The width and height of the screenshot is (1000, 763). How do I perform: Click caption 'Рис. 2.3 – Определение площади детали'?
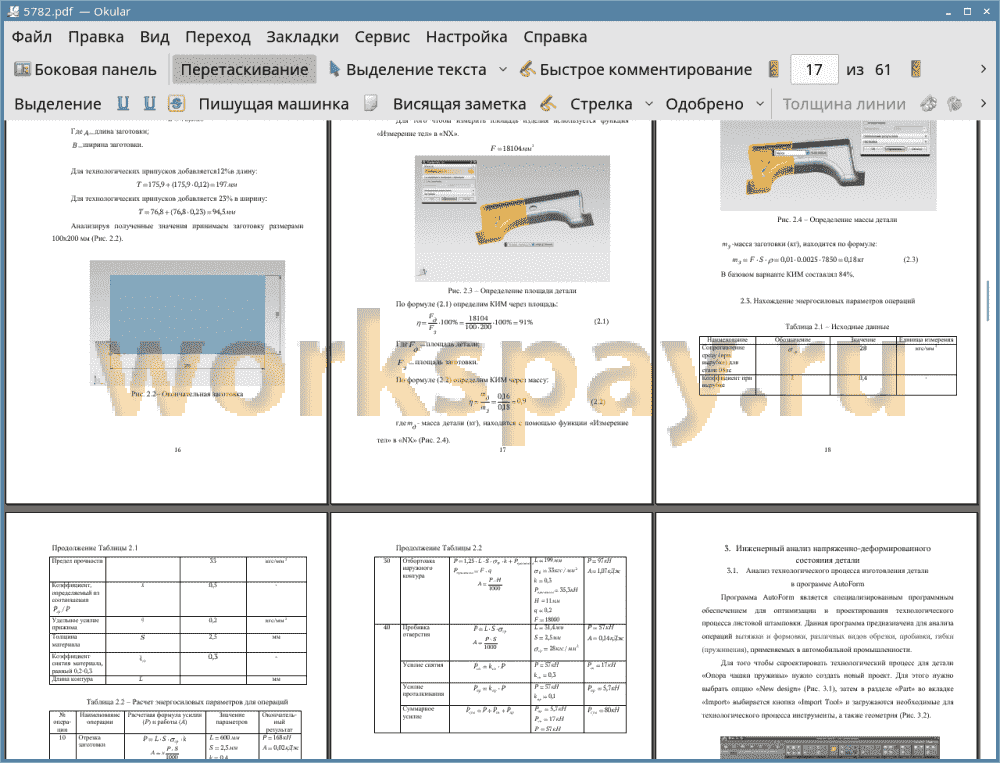point(511,291)
